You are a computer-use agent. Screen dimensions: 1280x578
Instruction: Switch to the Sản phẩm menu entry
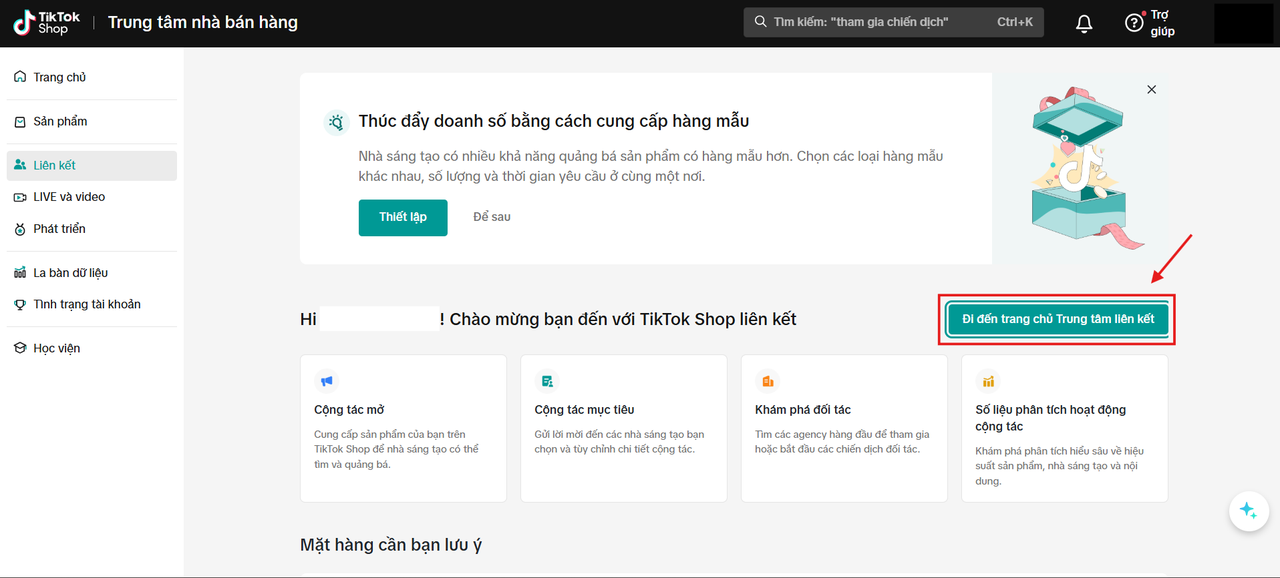tap(62, 121)
